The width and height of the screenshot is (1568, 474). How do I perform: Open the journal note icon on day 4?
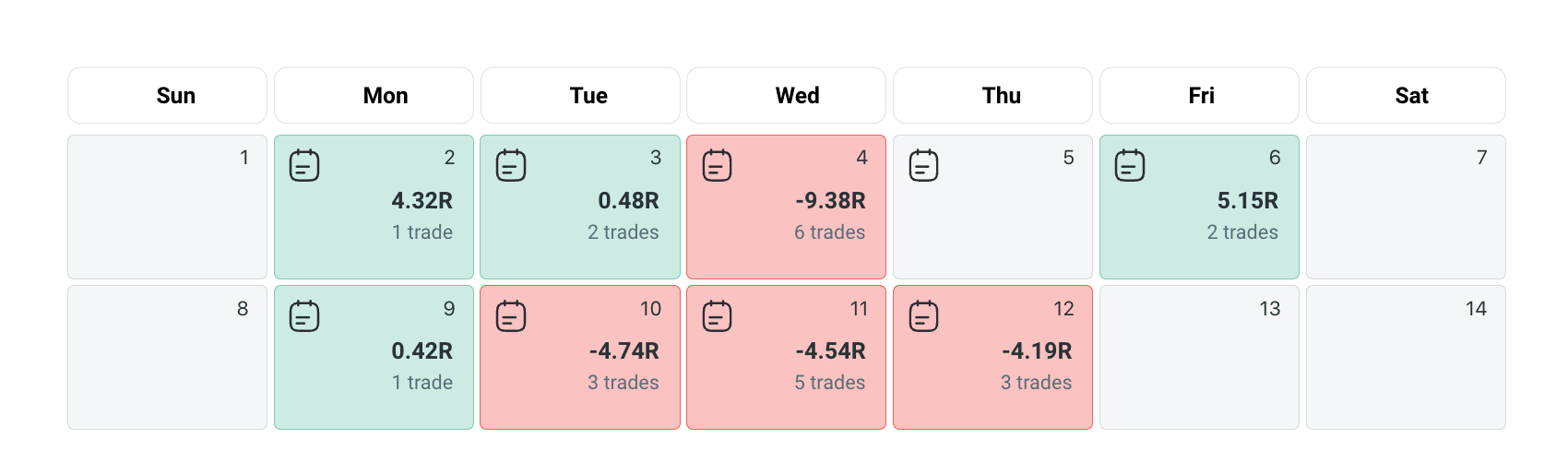coord(717,166)
